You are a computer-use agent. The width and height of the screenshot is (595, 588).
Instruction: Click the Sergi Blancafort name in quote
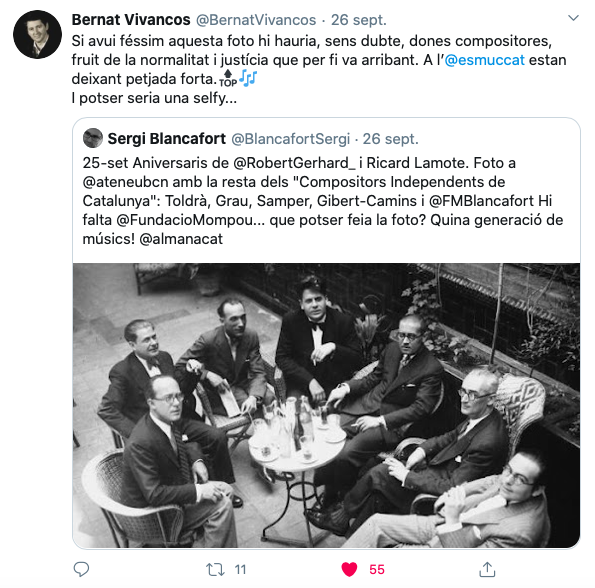[x=167, y=139]
